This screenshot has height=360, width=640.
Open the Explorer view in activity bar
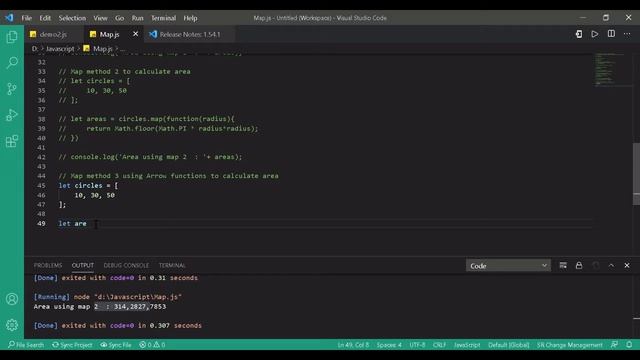(x=12, y=37)
